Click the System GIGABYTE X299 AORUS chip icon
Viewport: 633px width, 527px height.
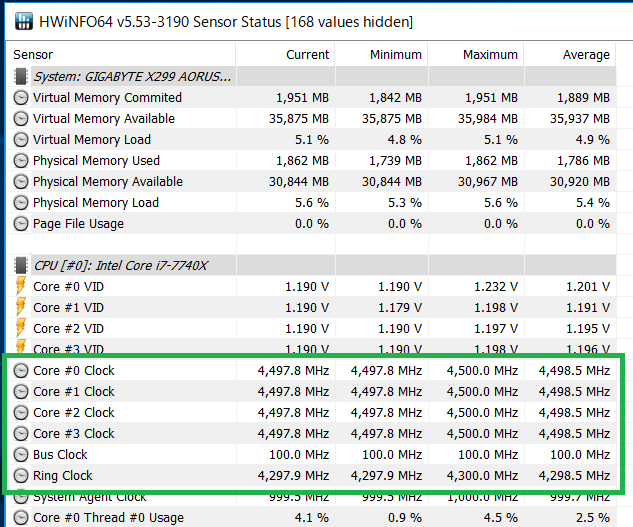[21, 76]
